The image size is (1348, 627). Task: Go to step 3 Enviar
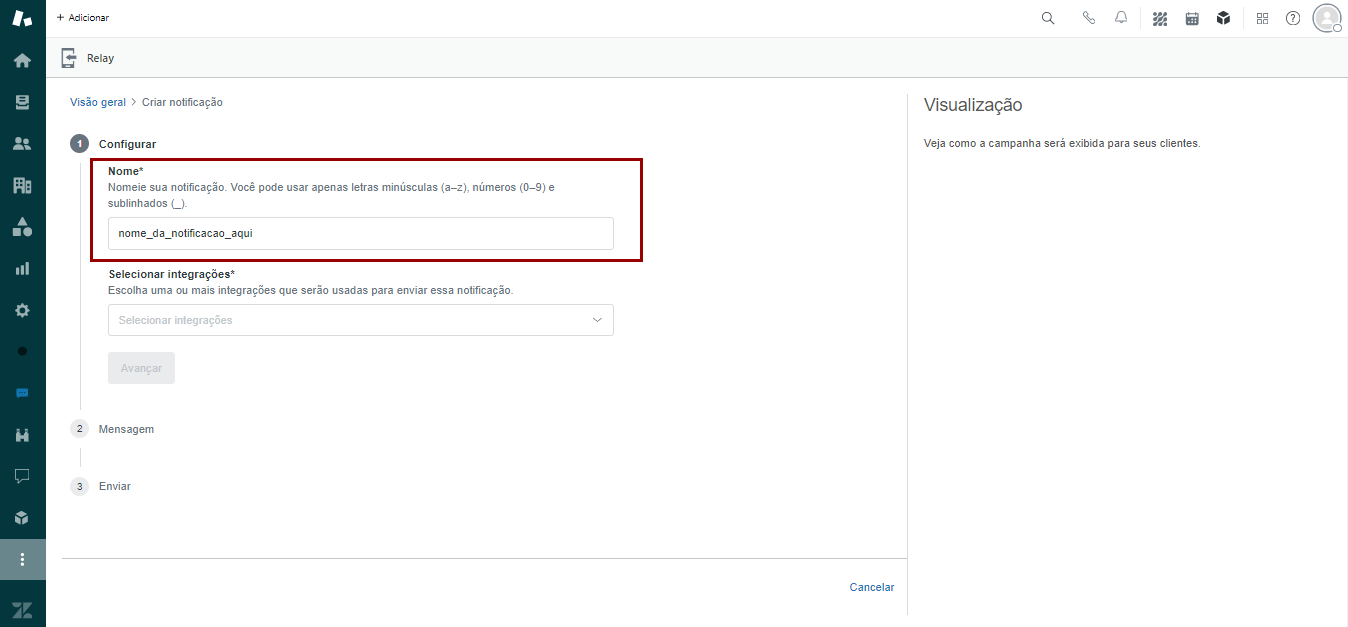pyautogui.click(x=114, y=486)
